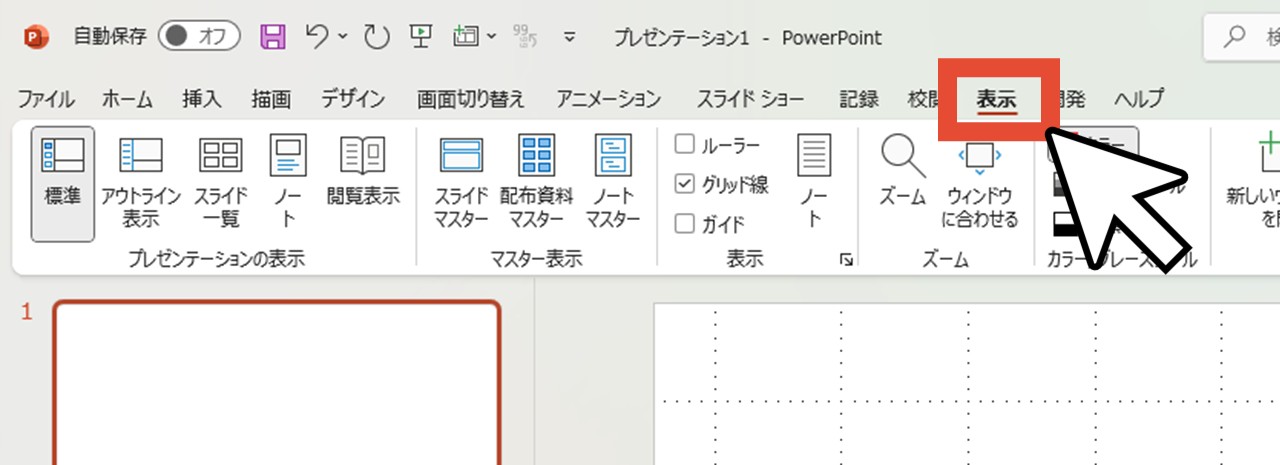Undo the last action
1280x465 pixels.
pos(317,37)
